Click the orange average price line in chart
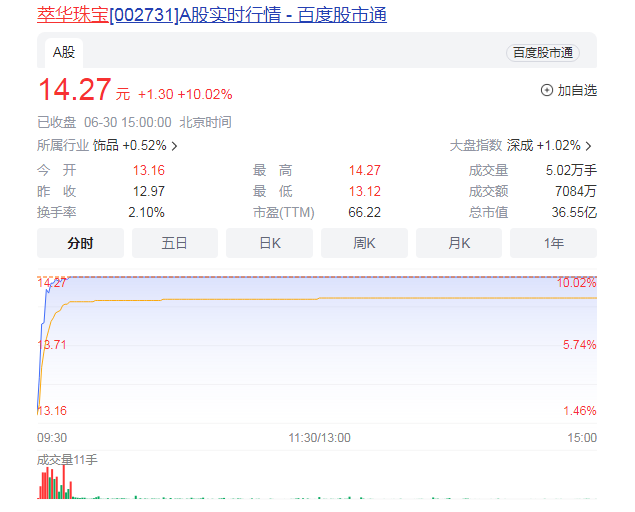This screenshot has width=635, height=512. point(300,298)
